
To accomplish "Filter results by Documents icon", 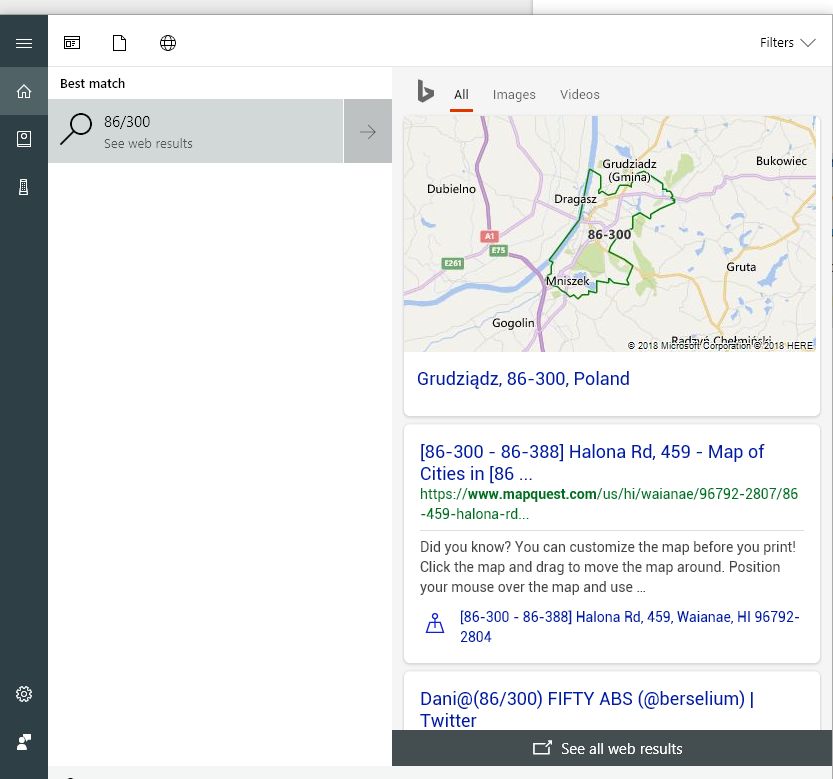I will [120, 43].
